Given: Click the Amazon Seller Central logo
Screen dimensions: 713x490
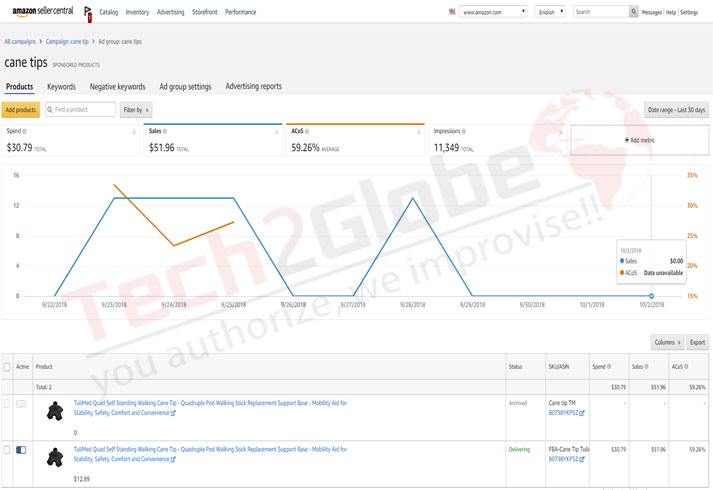Looking at the screenshot, I should 40,12.
